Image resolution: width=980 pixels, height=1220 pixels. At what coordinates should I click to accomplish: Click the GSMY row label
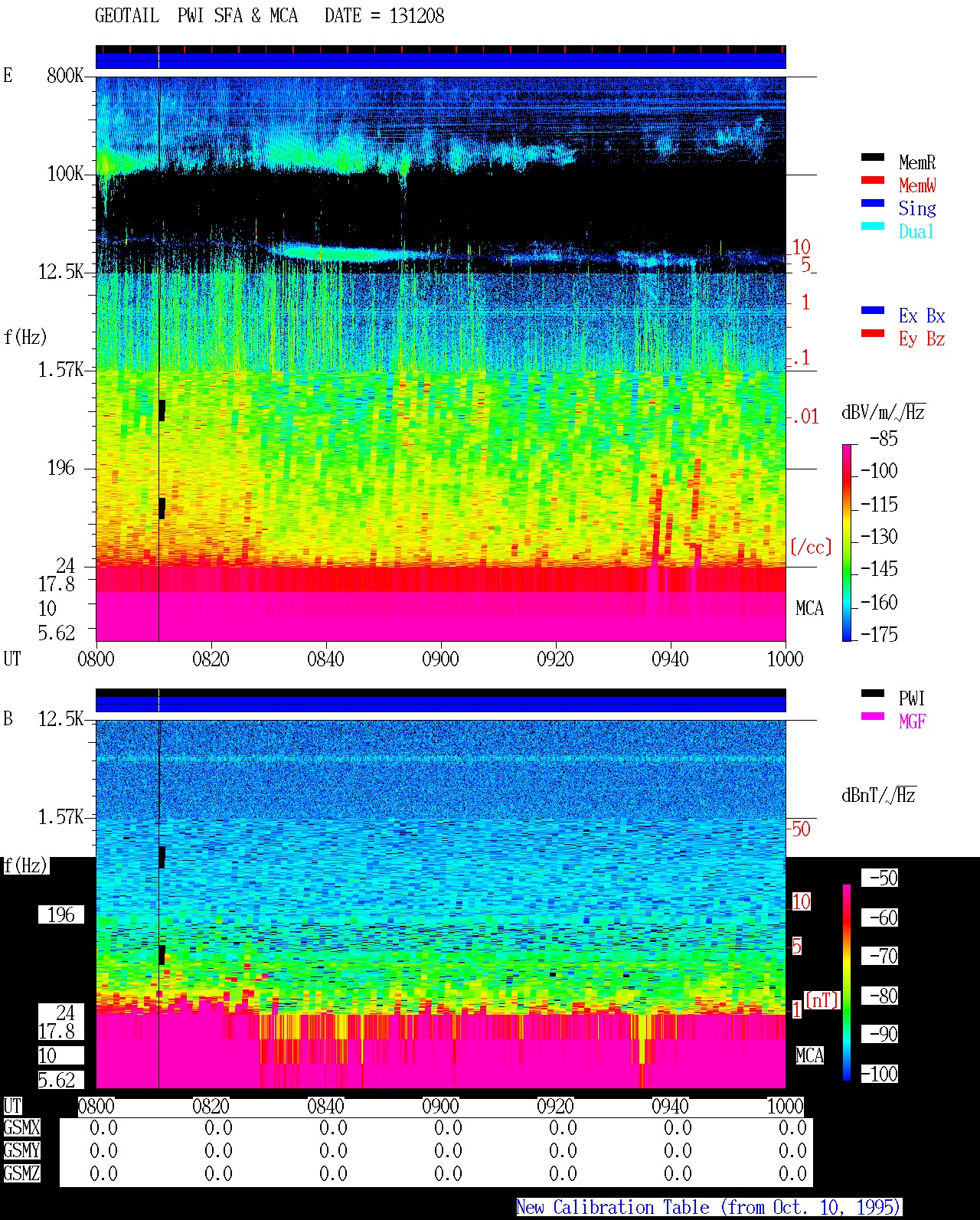21,1151
